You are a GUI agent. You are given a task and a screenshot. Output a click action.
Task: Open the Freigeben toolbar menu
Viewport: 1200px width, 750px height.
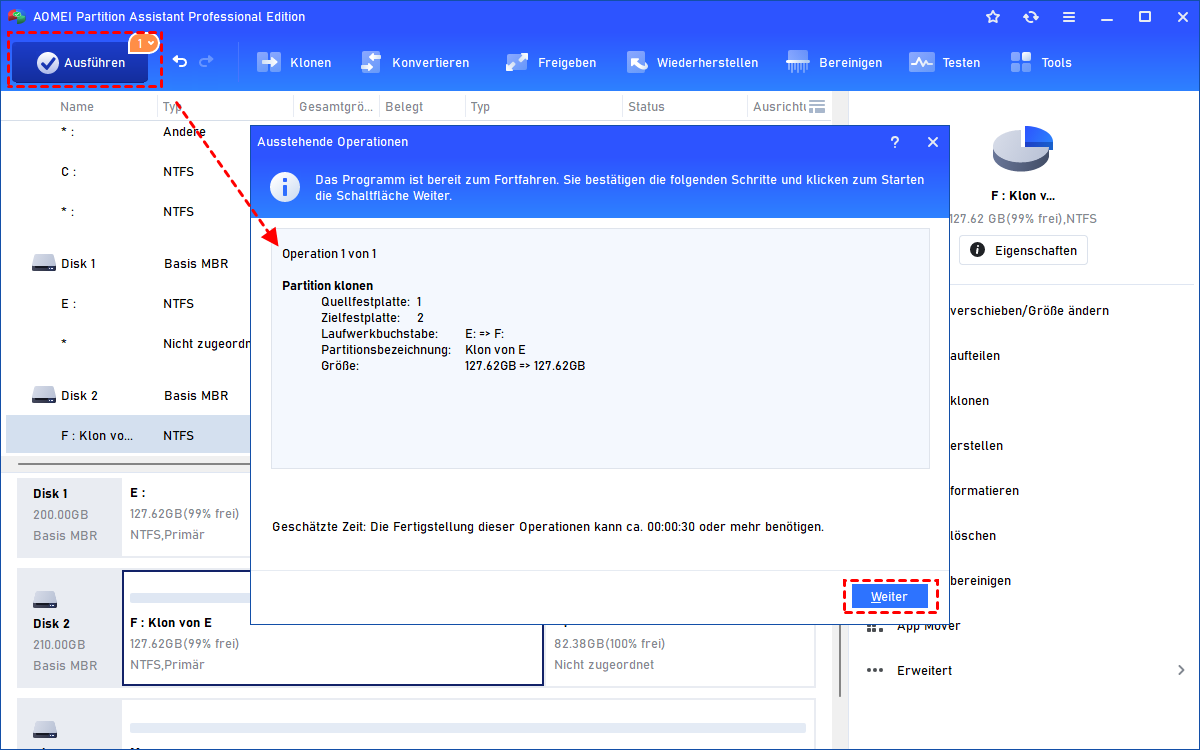point(551,62)
